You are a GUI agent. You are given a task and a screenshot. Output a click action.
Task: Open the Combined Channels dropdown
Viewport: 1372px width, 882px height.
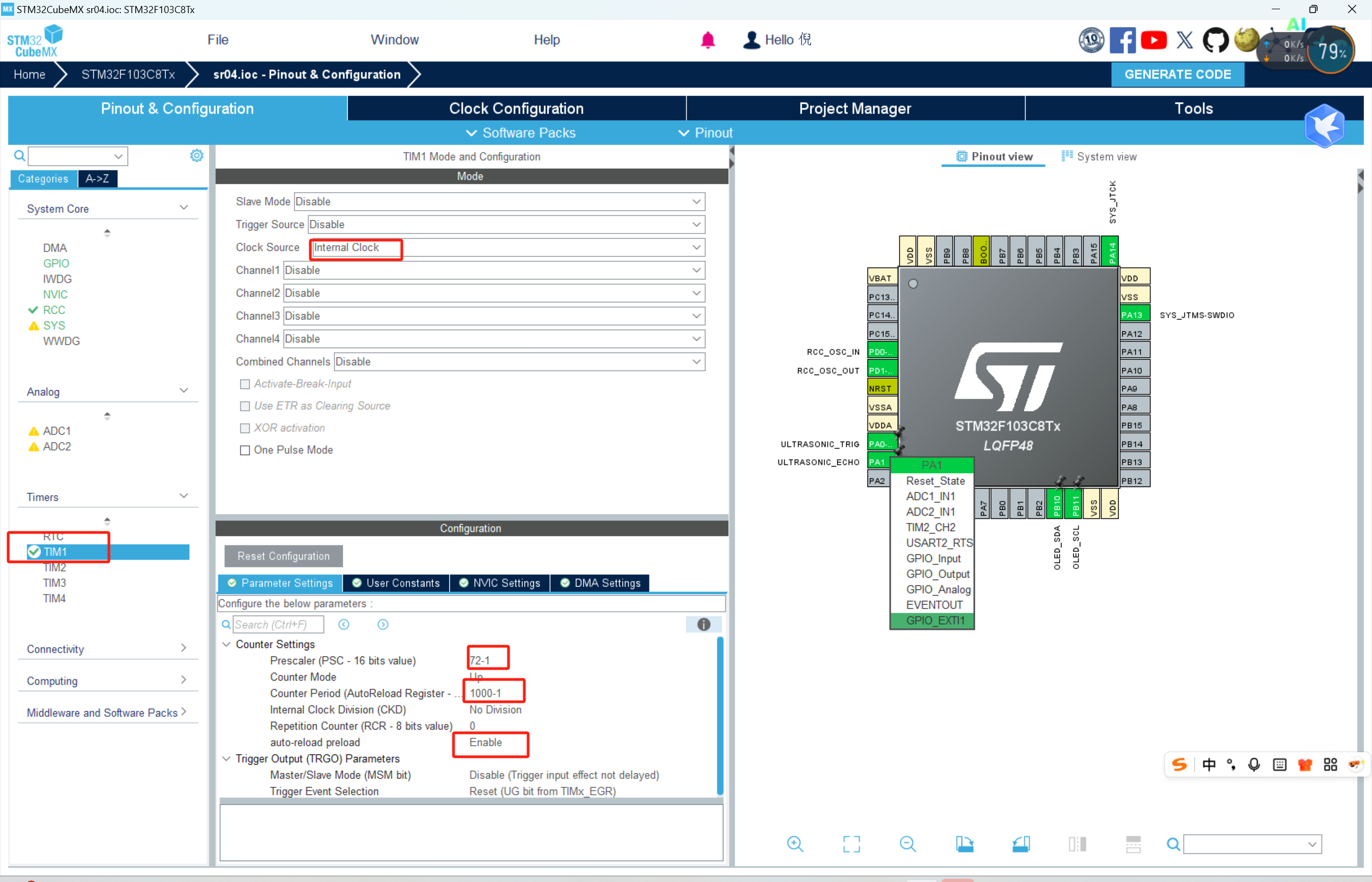pyautogui.click(x=519, y=362)
